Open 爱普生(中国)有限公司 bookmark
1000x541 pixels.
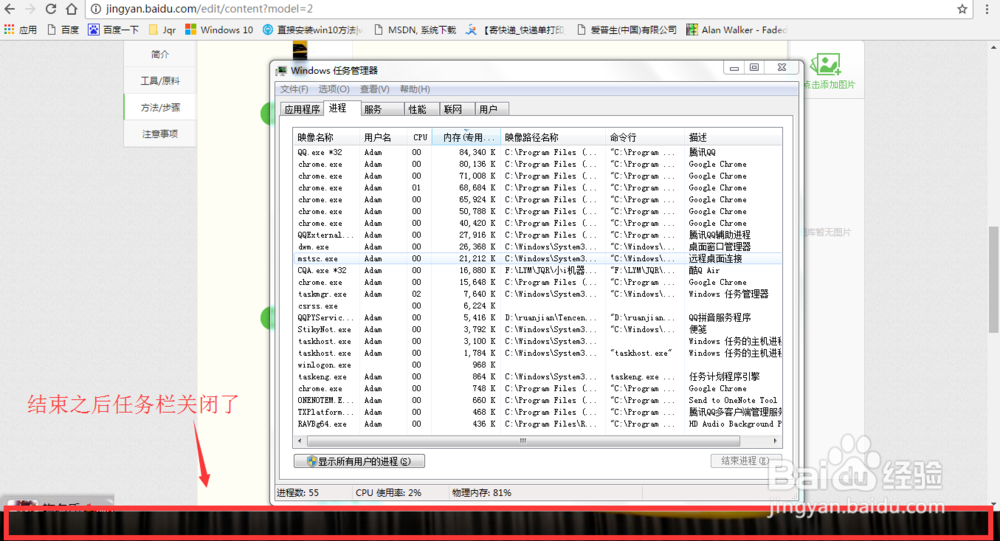[626, 29]
